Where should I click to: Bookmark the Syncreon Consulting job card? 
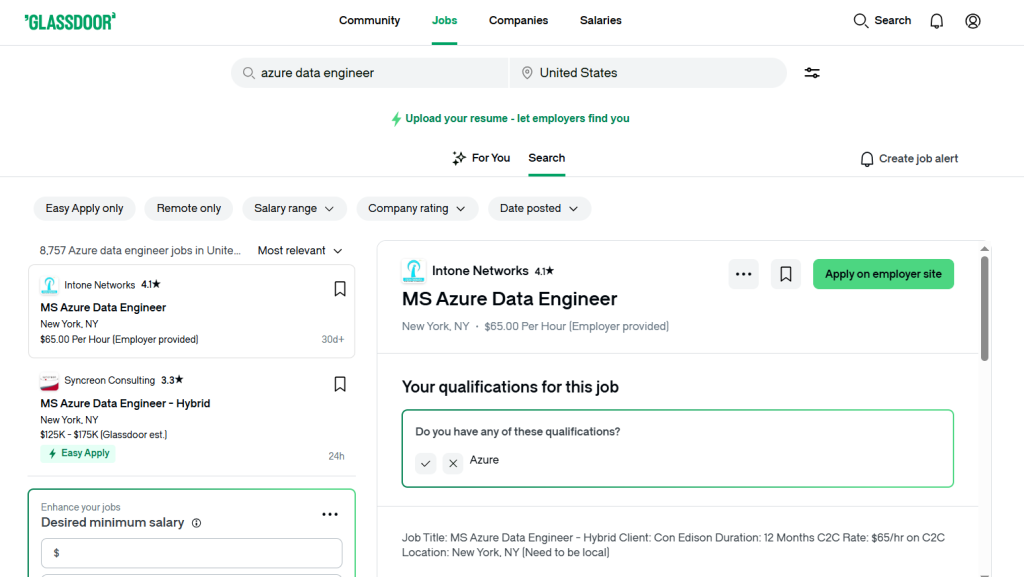point(340,384)
